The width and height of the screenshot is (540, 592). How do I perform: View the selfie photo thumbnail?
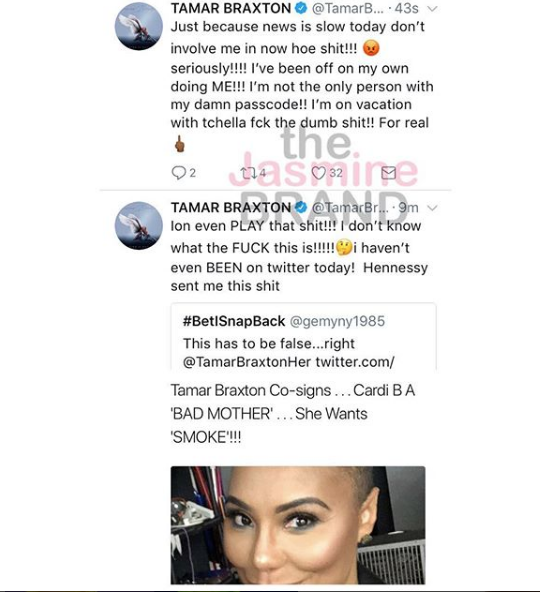pos(298,525)
